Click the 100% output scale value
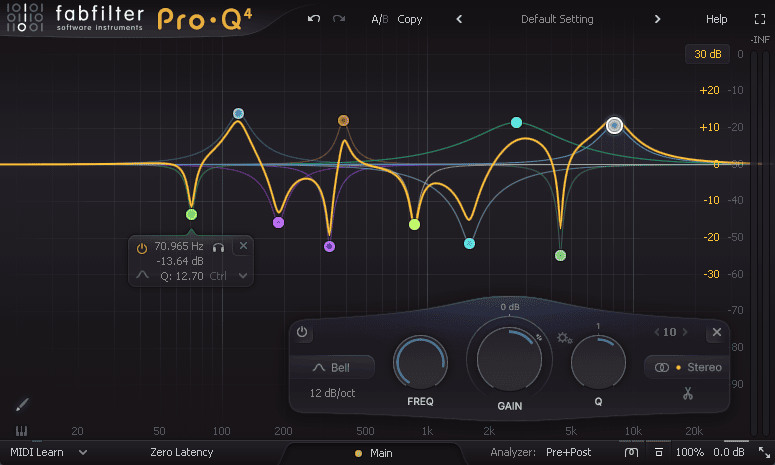Viewport: 775px width, 465px height. click(x=689, y=452)
